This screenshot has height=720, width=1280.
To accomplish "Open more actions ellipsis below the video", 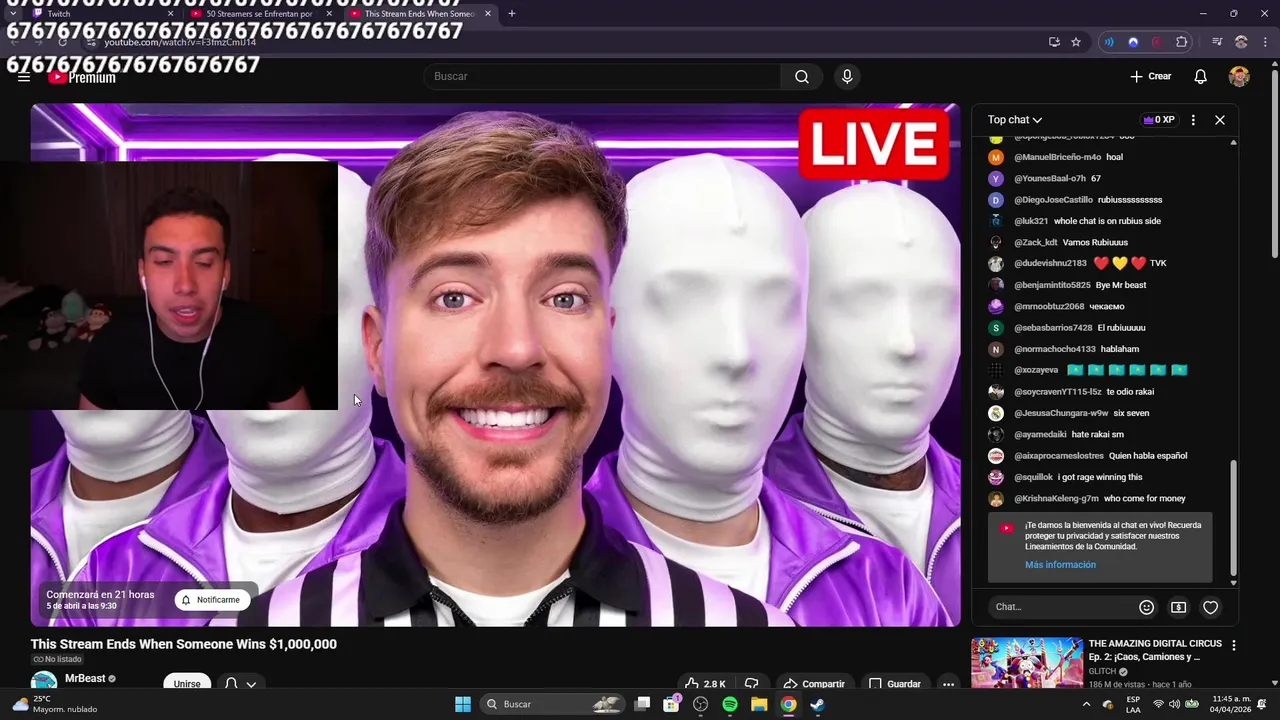I will click(x=948, y=684).
